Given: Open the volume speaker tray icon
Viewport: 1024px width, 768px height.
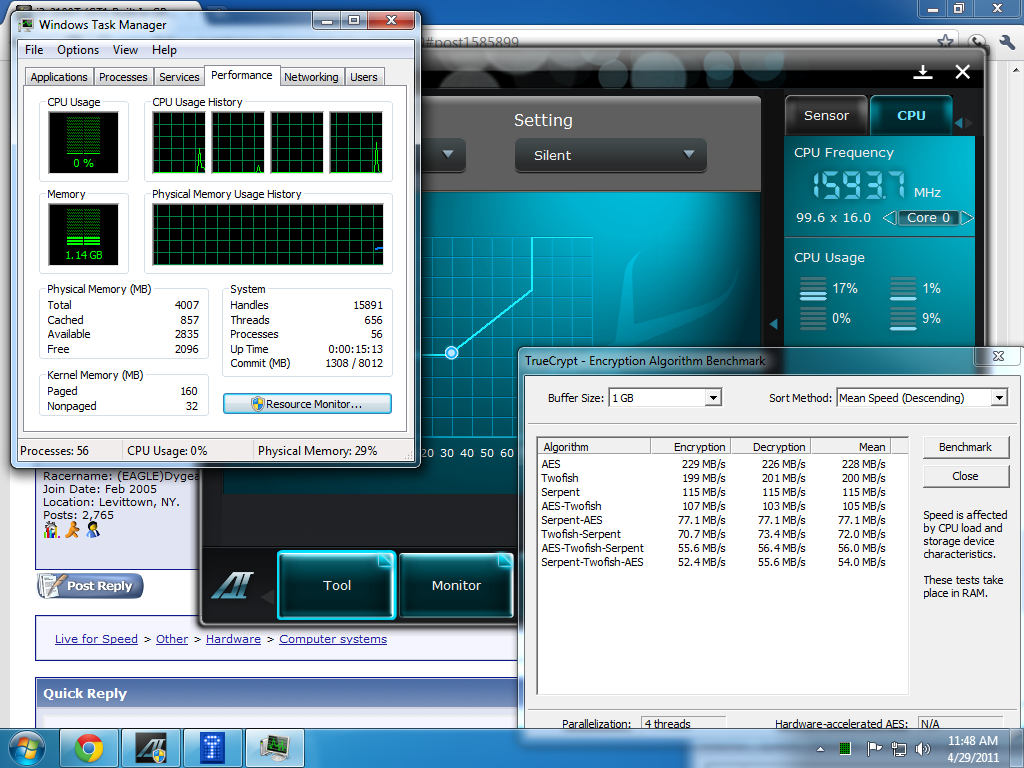Looking at the screenshot, I should click(x=922, y=749).
